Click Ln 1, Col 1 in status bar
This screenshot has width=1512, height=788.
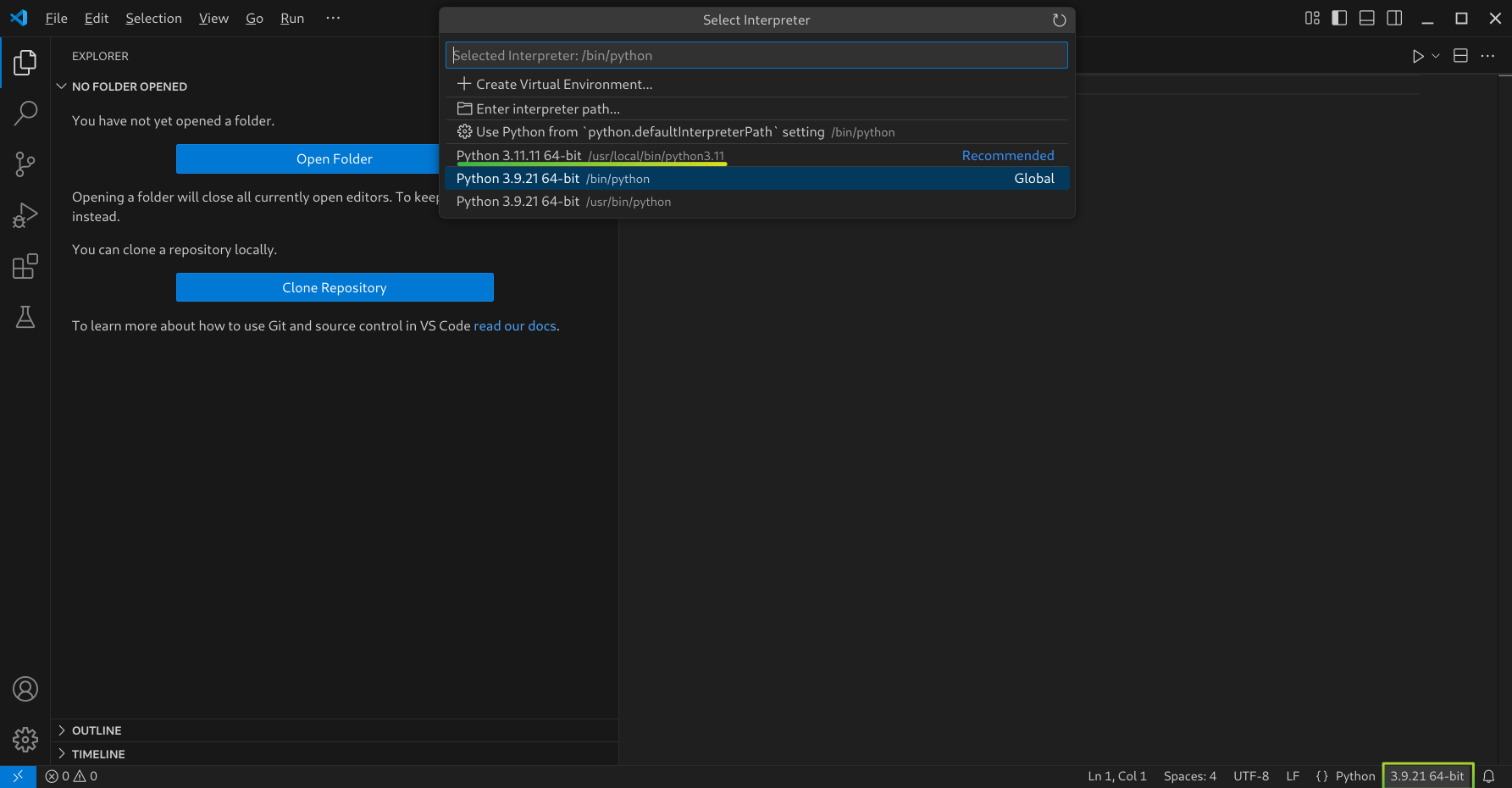1117,776
